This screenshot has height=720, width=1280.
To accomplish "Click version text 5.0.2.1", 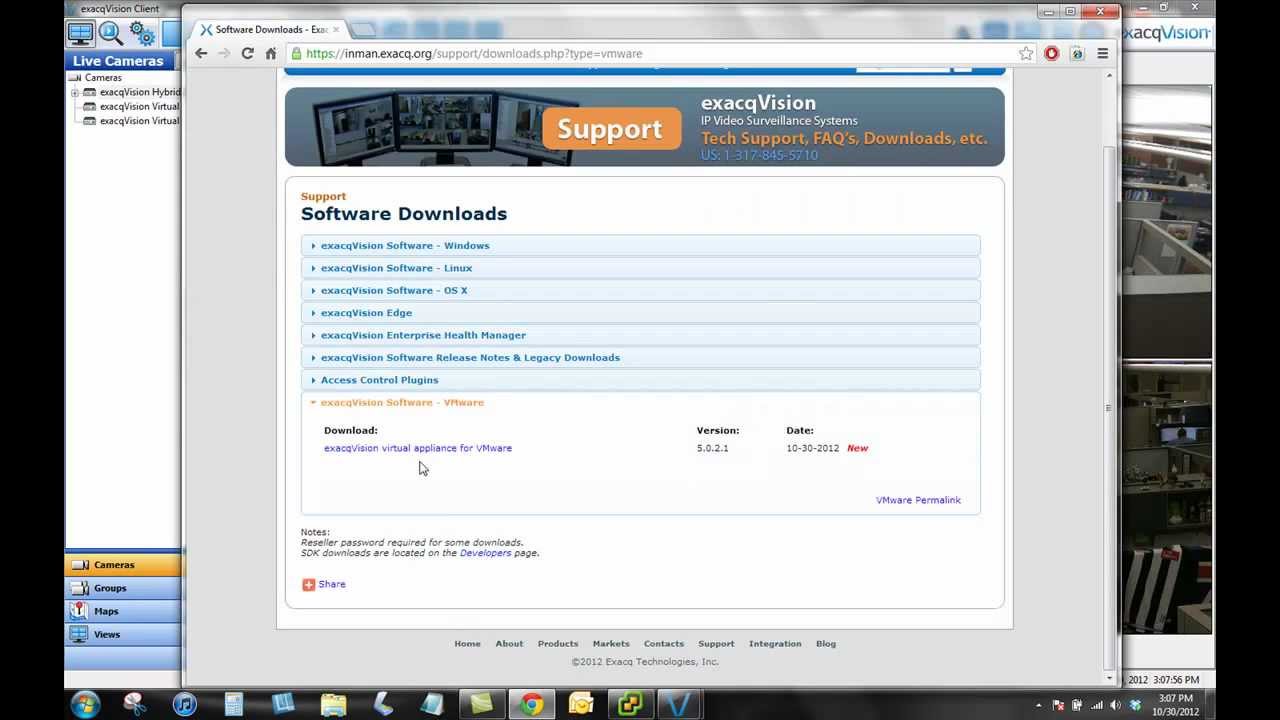I will click(712, 448).
